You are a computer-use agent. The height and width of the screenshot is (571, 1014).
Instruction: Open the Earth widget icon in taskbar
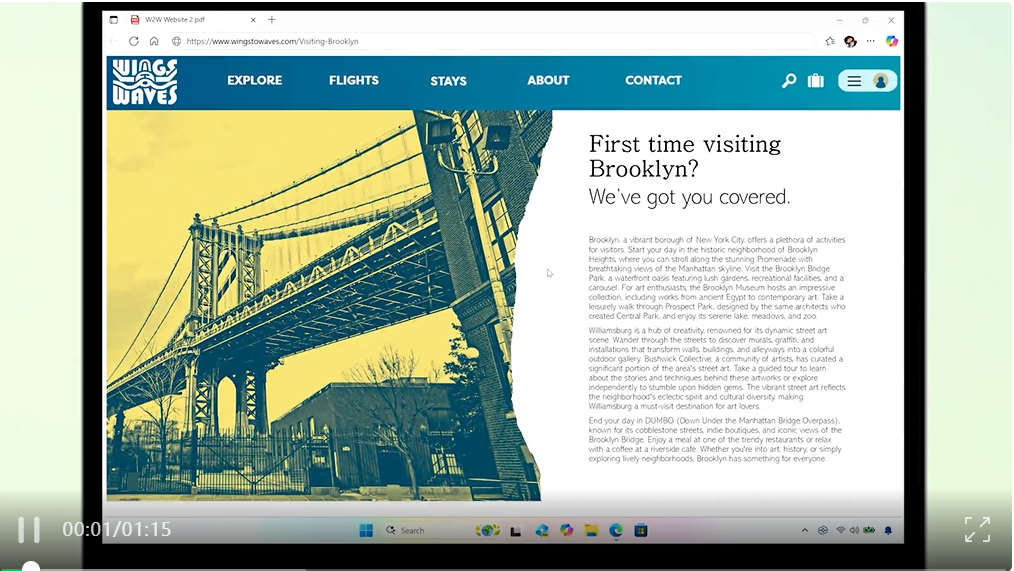click(x=488, y=530)
